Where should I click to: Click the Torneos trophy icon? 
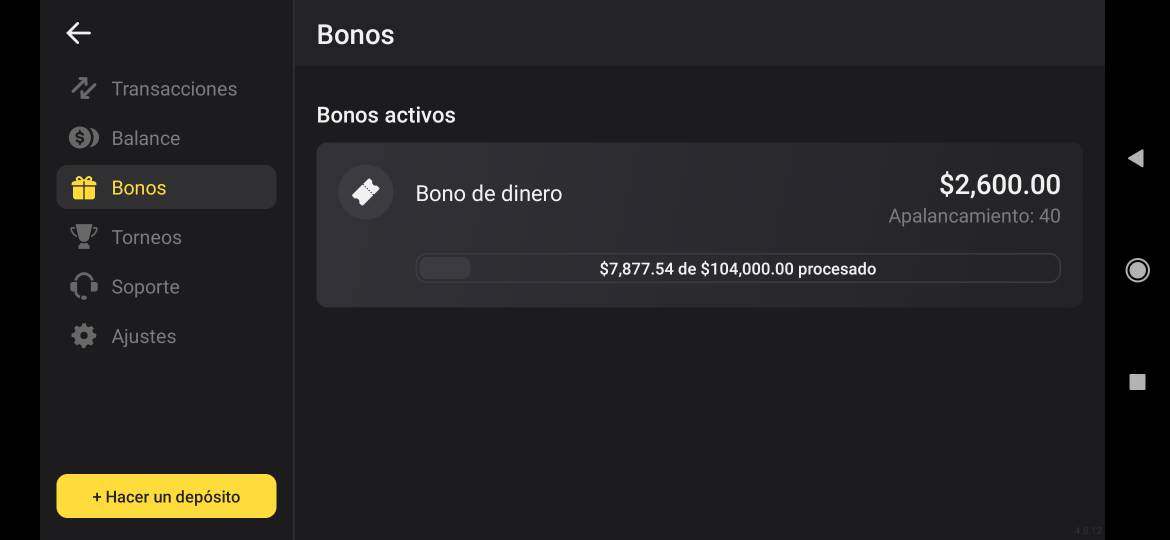(84, 237)
